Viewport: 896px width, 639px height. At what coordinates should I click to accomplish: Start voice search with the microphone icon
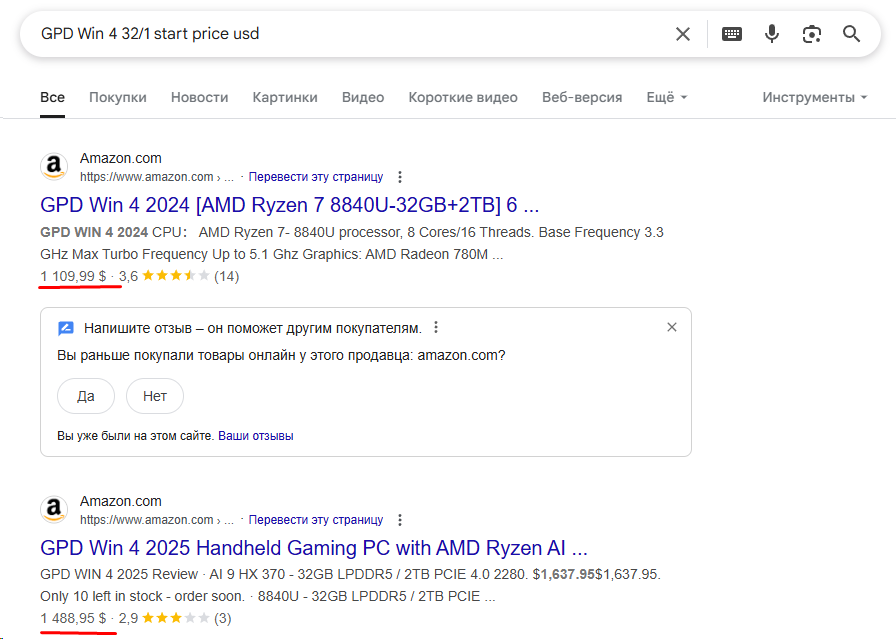pos(772,34)
